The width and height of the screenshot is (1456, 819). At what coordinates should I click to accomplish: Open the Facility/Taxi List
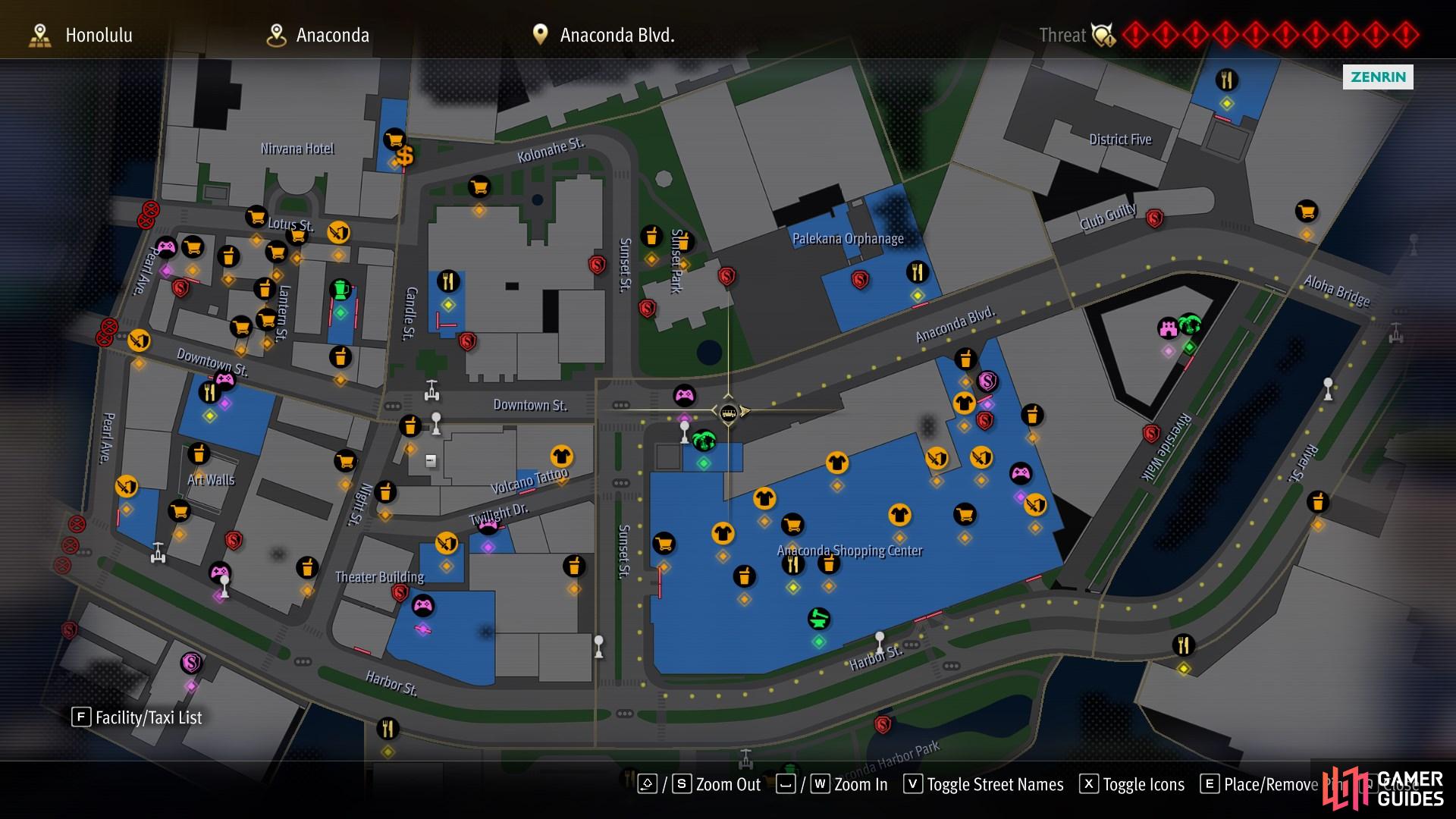(x=136, y=717)
